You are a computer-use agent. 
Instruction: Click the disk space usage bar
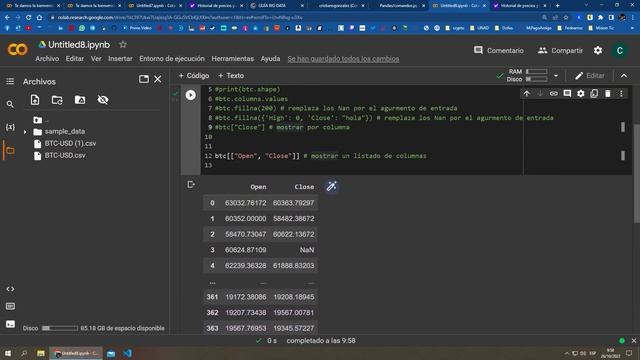point(60,328)
